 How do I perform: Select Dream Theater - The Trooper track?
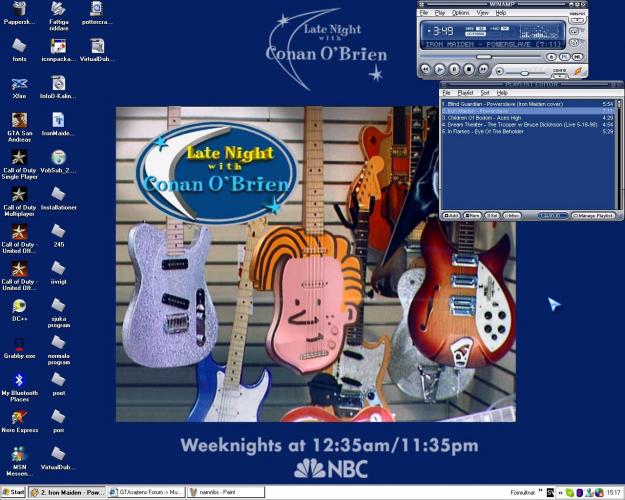tap(528, 125)
